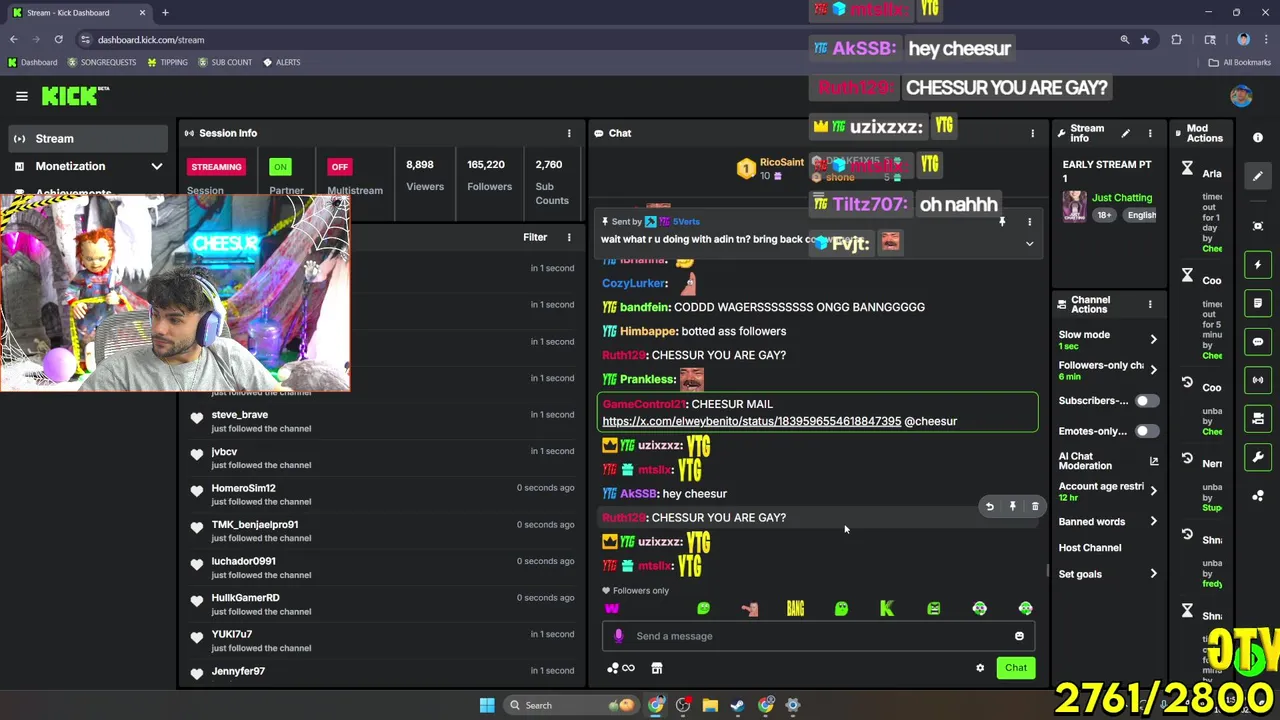Click the green Chat send button
The width and height of the screenshot is (1280, 720).
click(x=1016, y=668)
